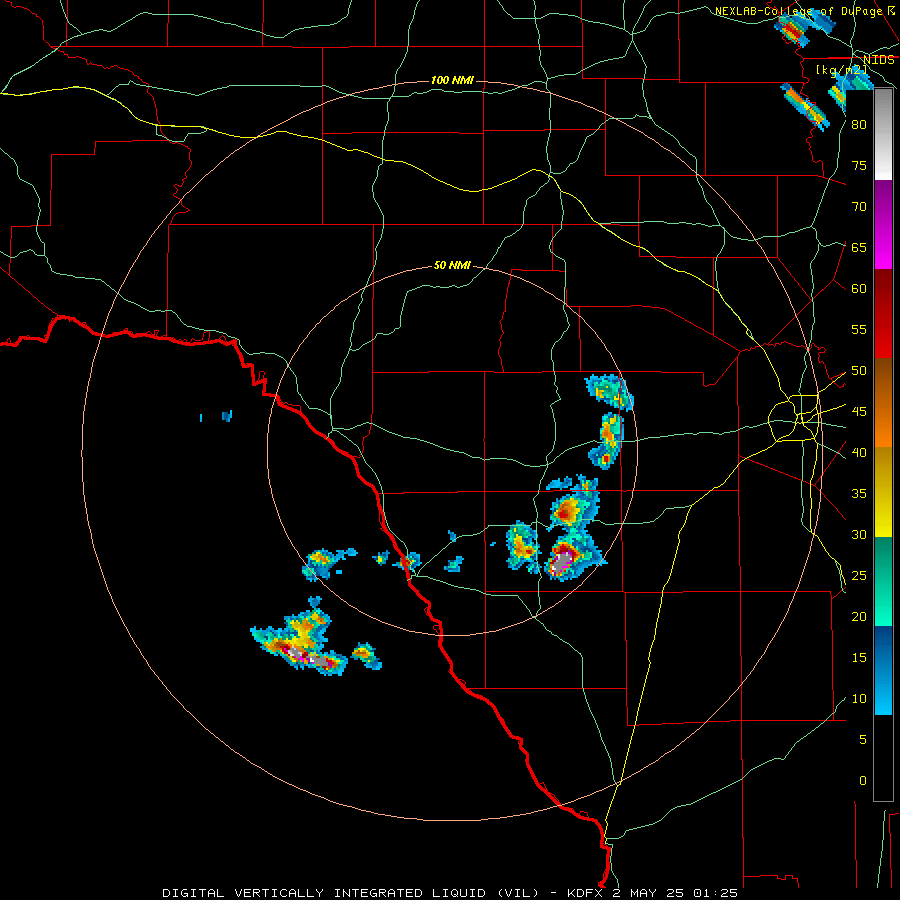
Task: Click the color scale value 60
Action: click(859, 289)
